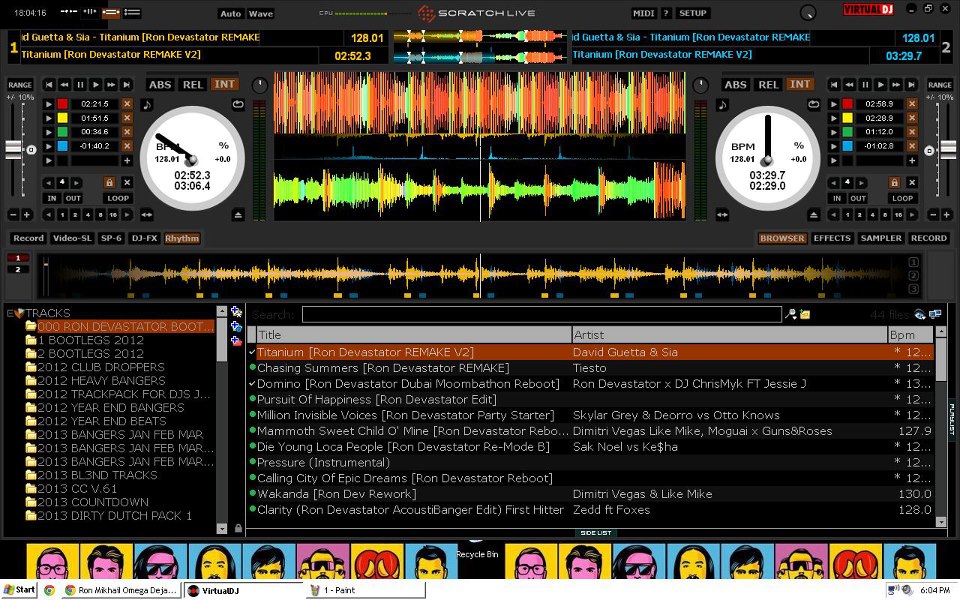Select track Wakanda [Ron Dev Rework]
960x600 pixels.
[336, 493]
